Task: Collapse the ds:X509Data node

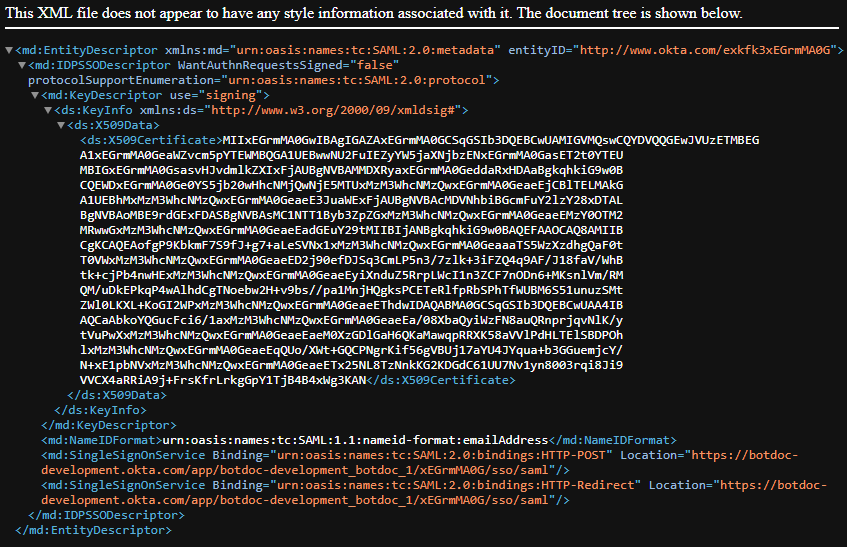Action: click(x=61, y=126)
